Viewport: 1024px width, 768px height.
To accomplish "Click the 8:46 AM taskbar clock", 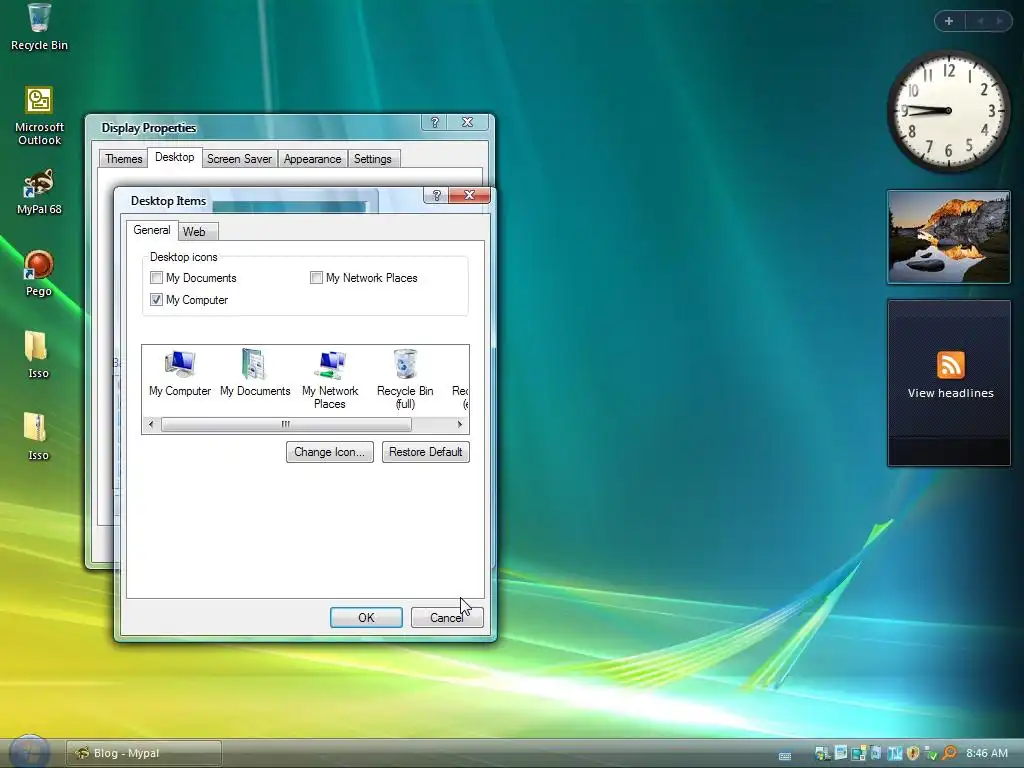I will (x=986, y=753).
